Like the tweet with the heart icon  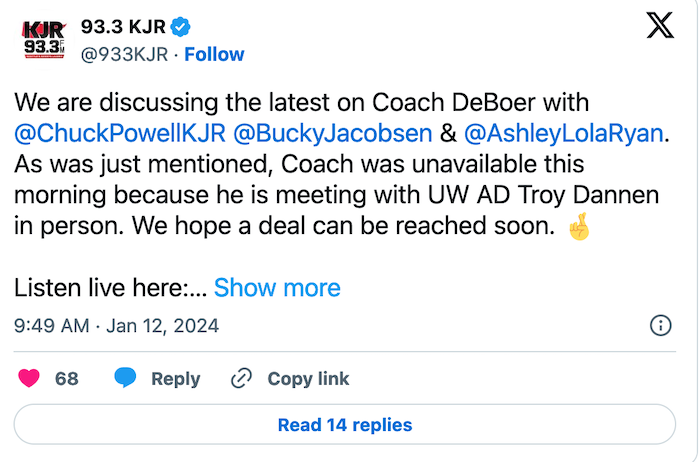[30, 379]
